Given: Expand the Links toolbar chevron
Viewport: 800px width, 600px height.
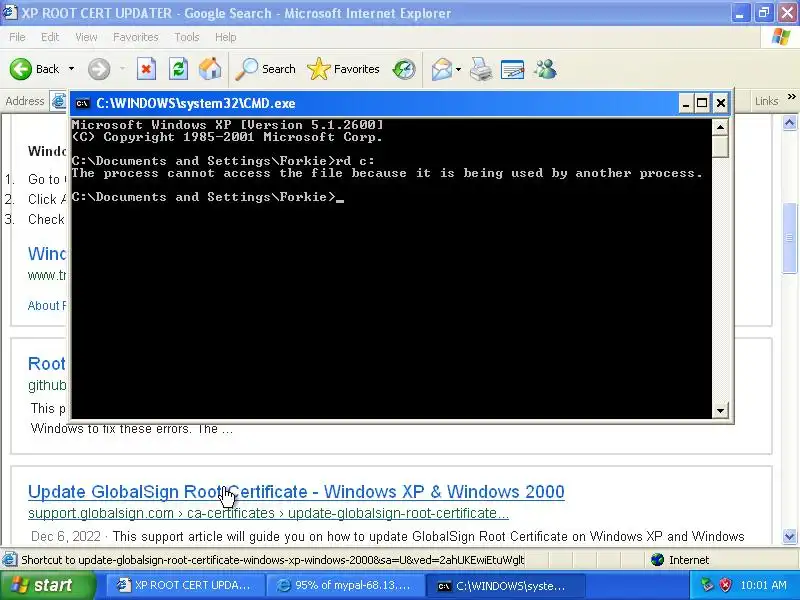Looking at the screenshot, I should 791,96.
